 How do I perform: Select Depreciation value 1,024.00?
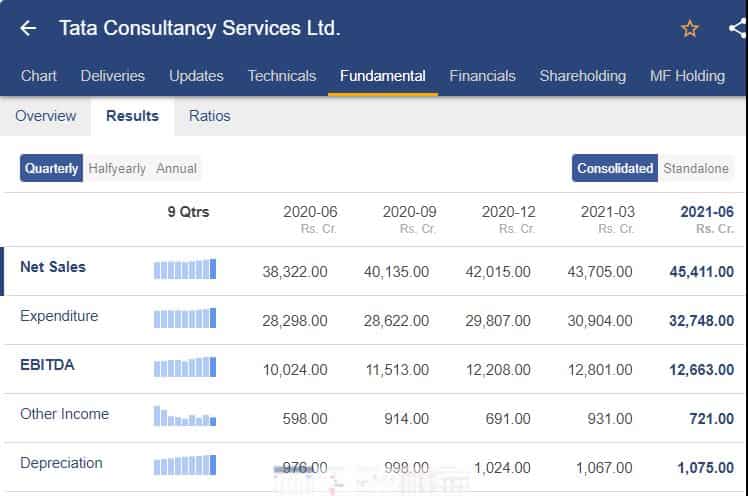[x=502, y=468]
